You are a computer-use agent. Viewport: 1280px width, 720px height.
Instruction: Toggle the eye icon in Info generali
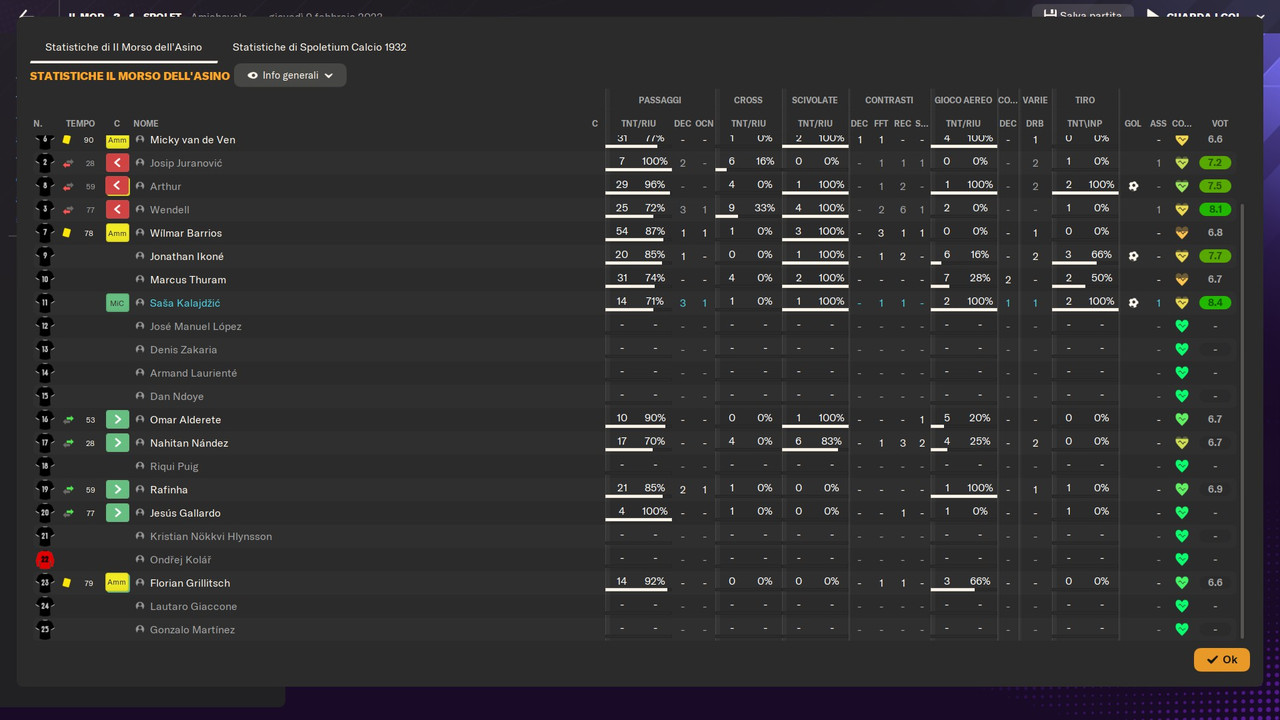[253, 75]
